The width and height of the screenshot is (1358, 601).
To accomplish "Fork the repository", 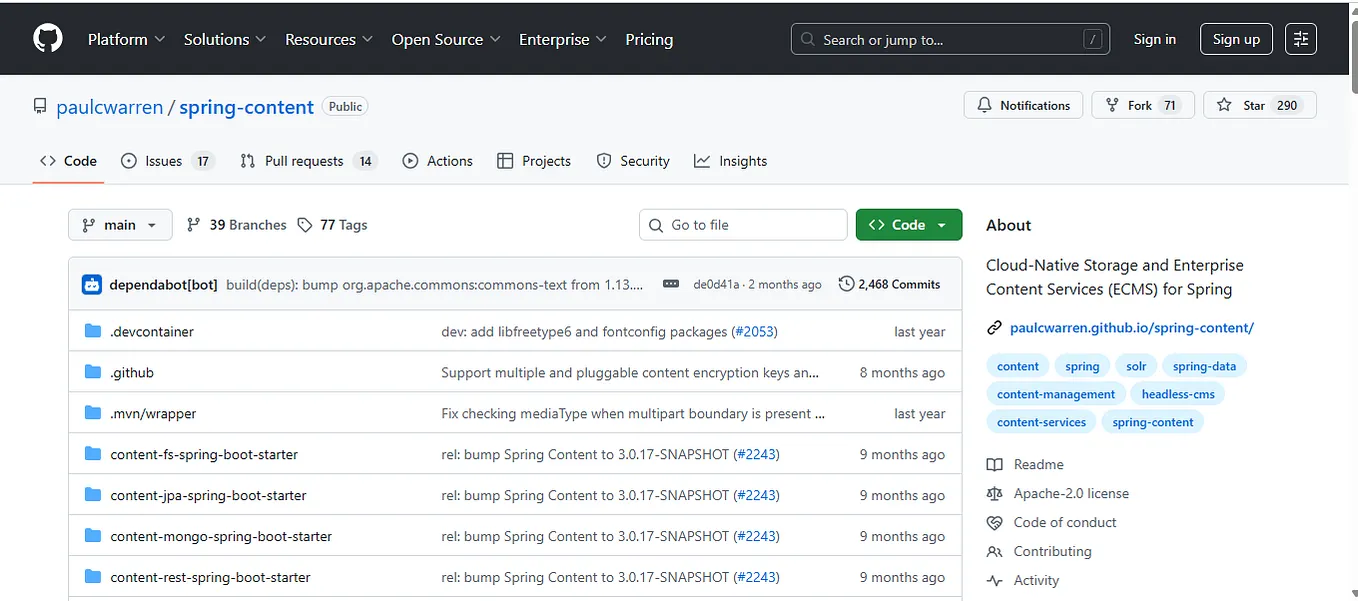I will coord(1142,104).
